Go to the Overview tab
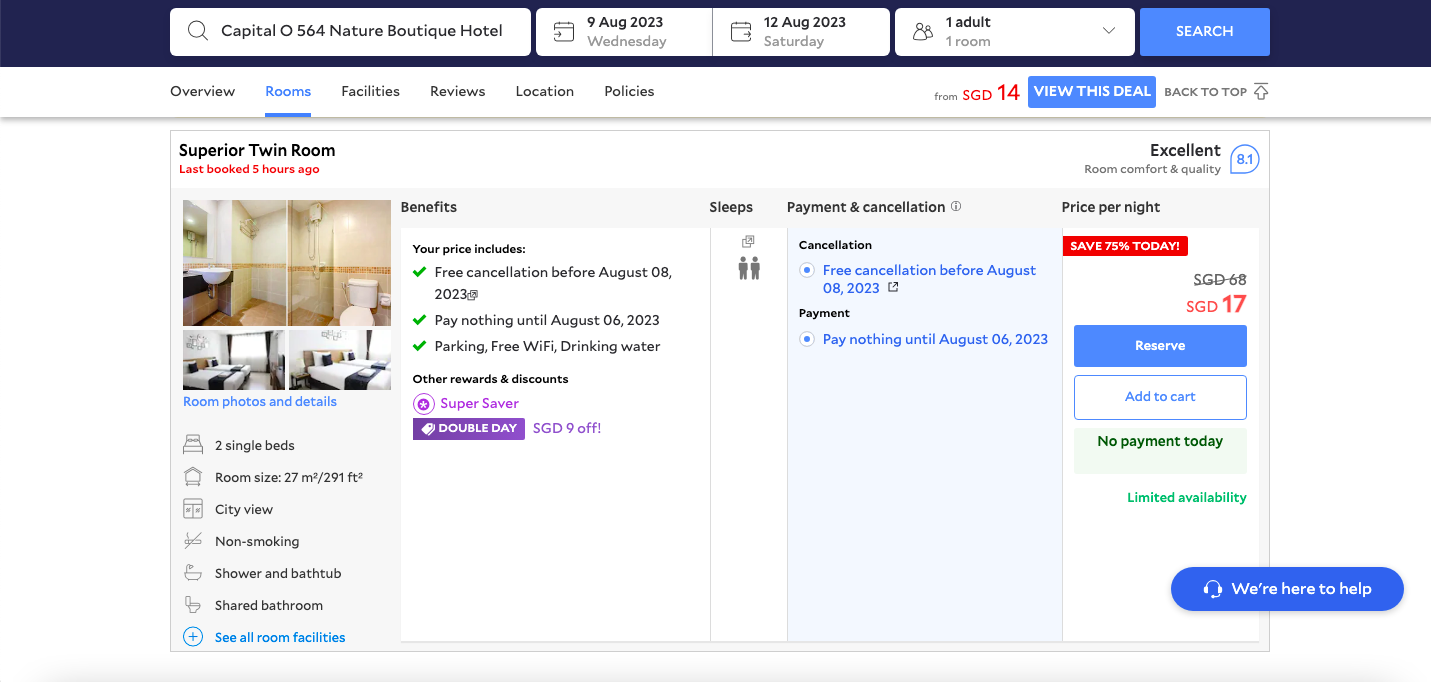 (202, 91)
